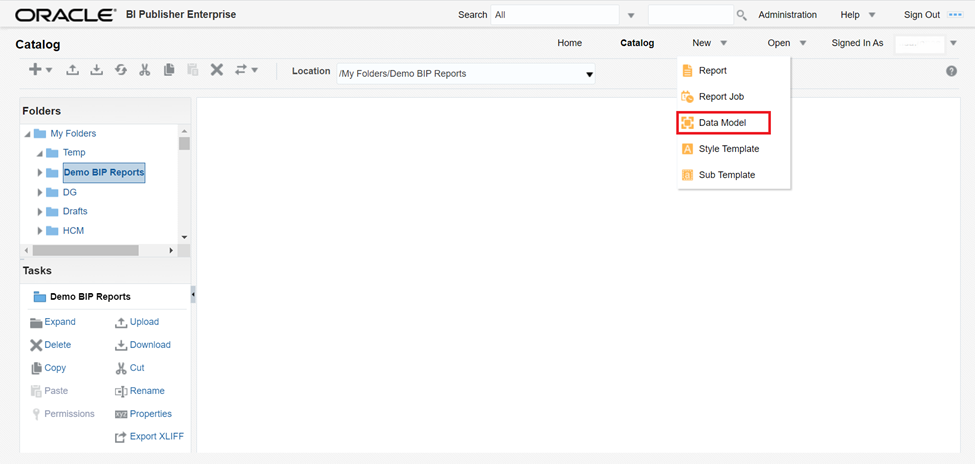Select the Temp folder in tree
Image resolution: width=975 pixels, height=464 pixels.
point(74,152)
